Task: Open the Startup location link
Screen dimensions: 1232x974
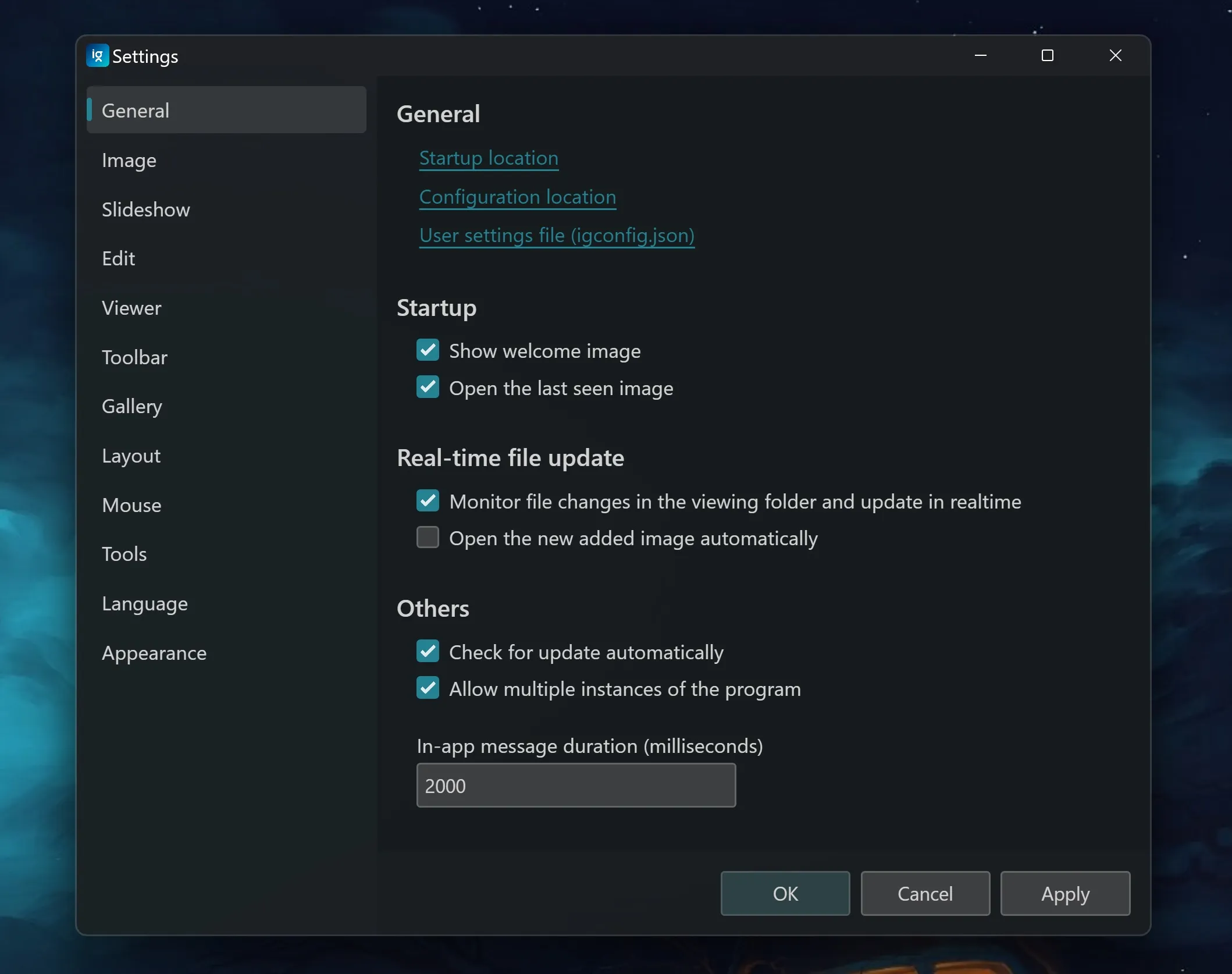Action: 489,158
